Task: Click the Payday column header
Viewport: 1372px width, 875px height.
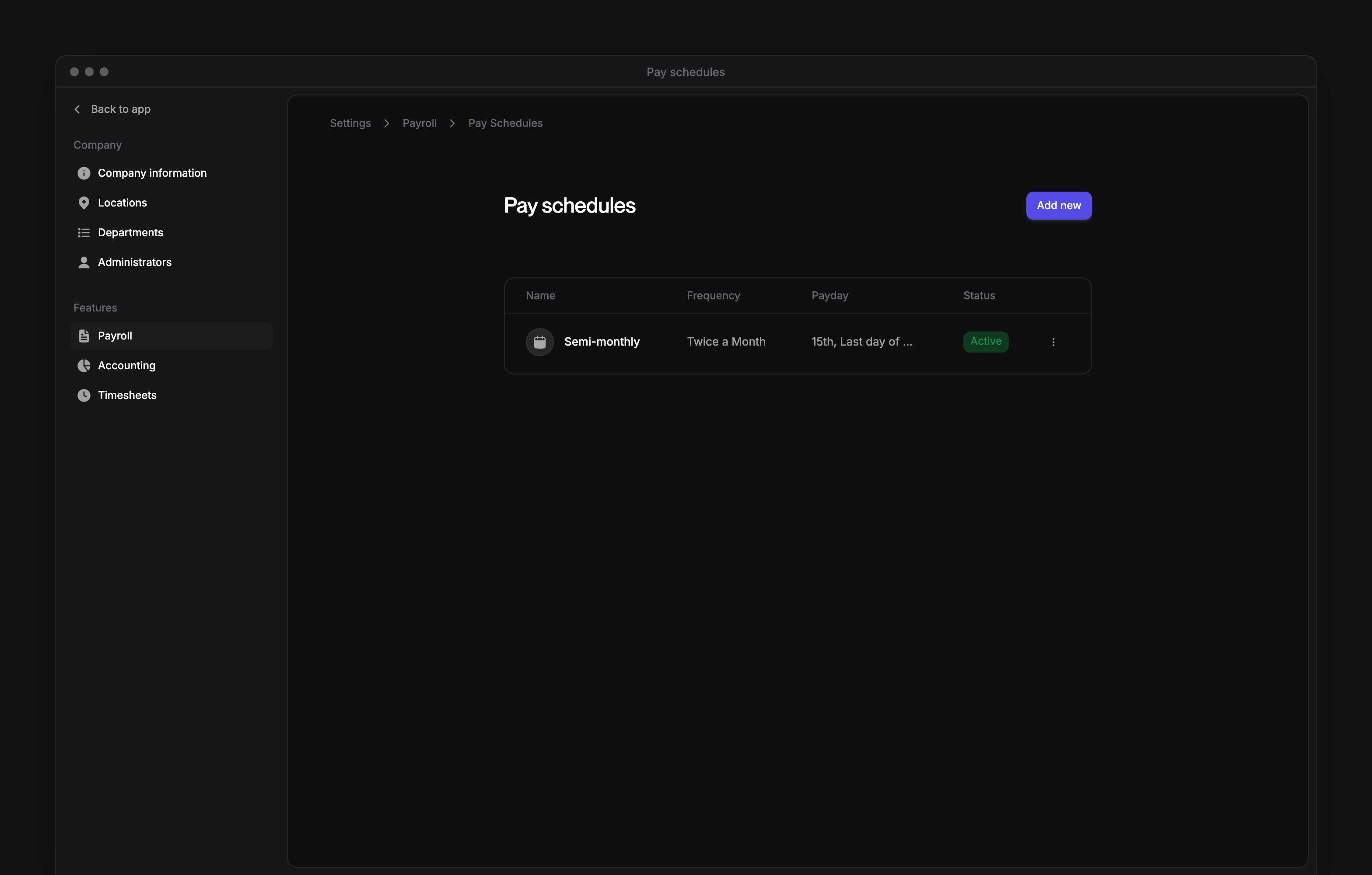Action: coord(829,296)
